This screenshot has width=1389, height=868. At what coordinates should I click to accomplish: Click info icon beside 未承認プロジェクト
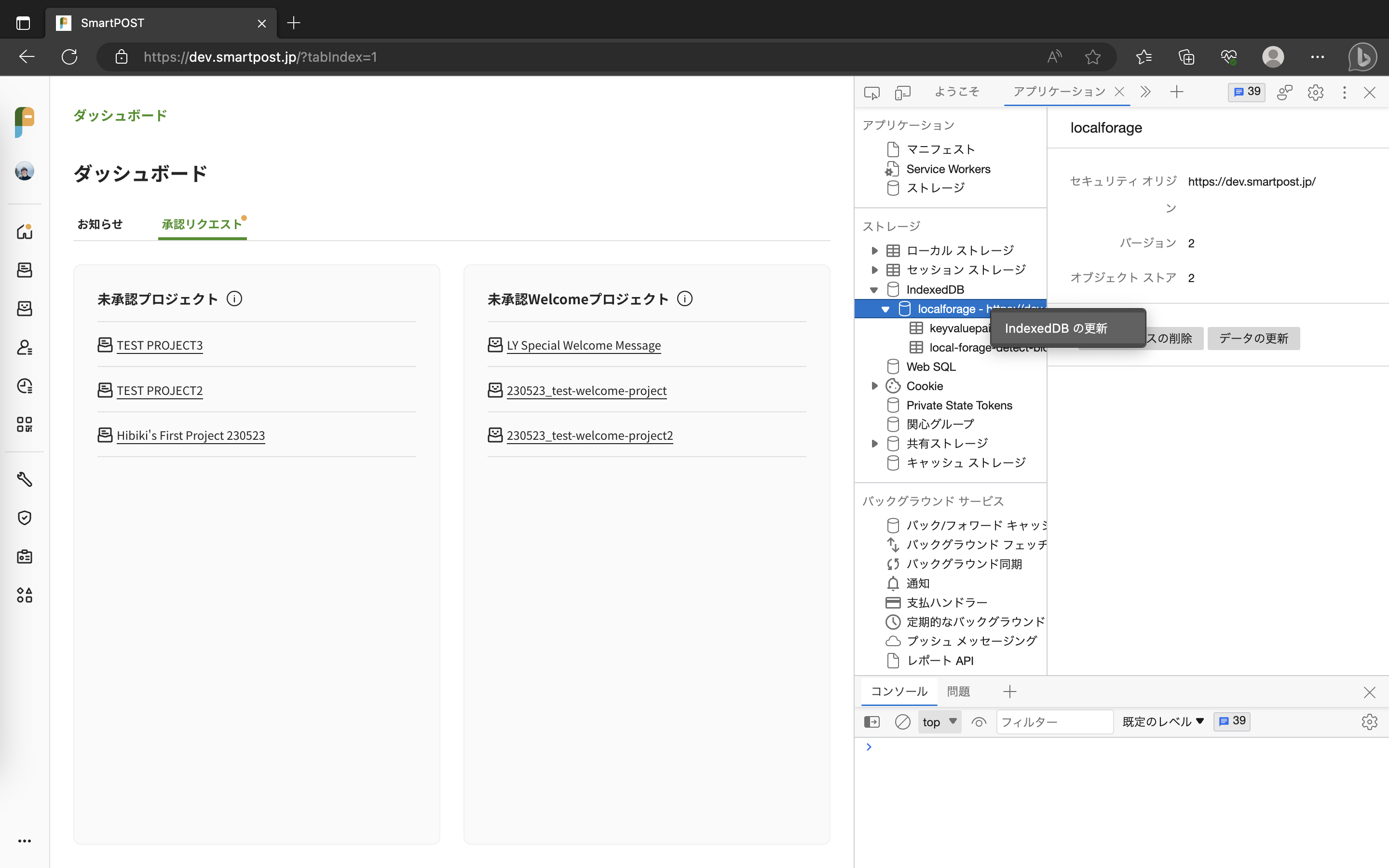[234, 298]
